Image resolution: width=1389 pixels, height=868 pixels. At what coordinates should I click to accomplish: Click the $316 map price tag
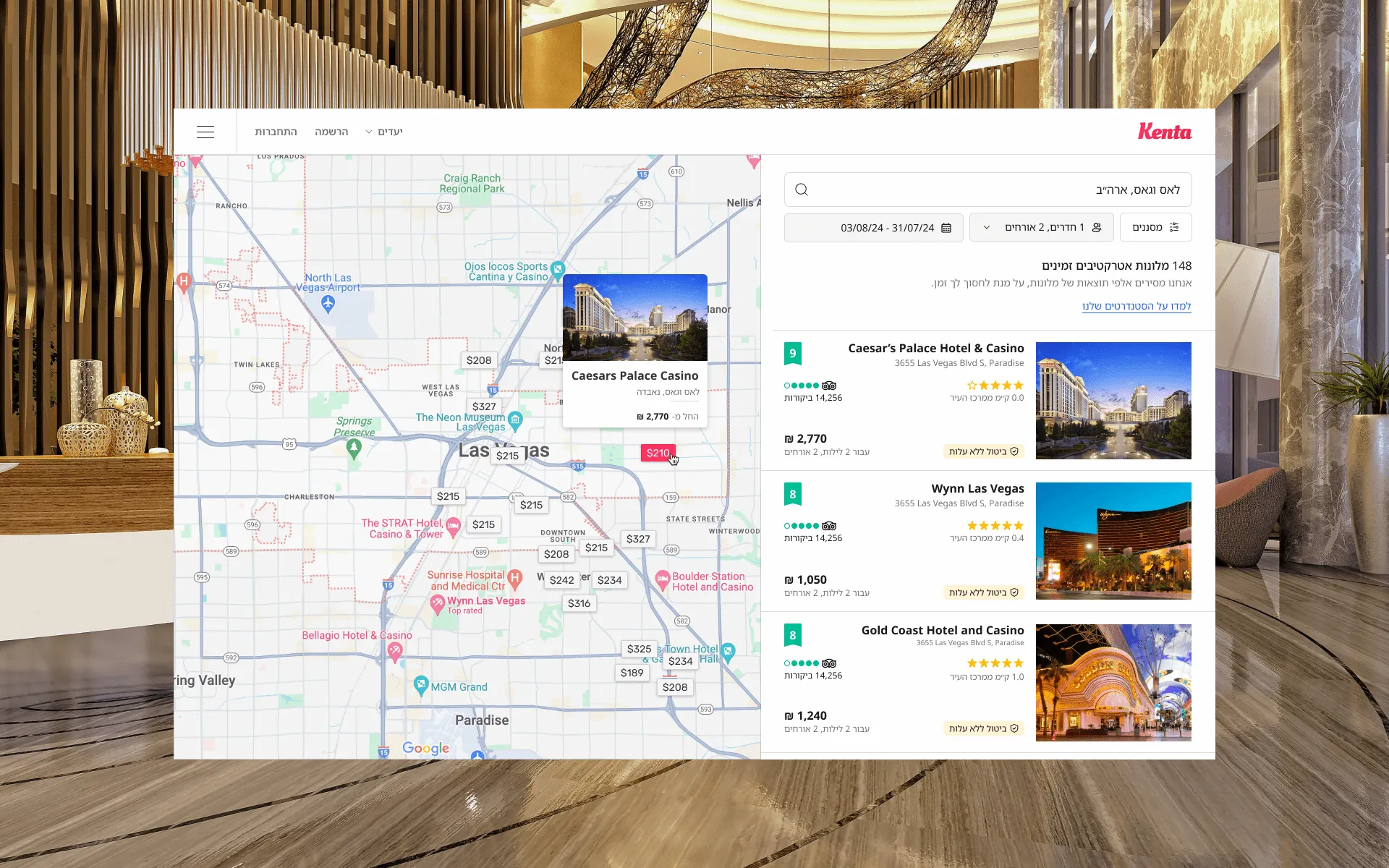579,603
